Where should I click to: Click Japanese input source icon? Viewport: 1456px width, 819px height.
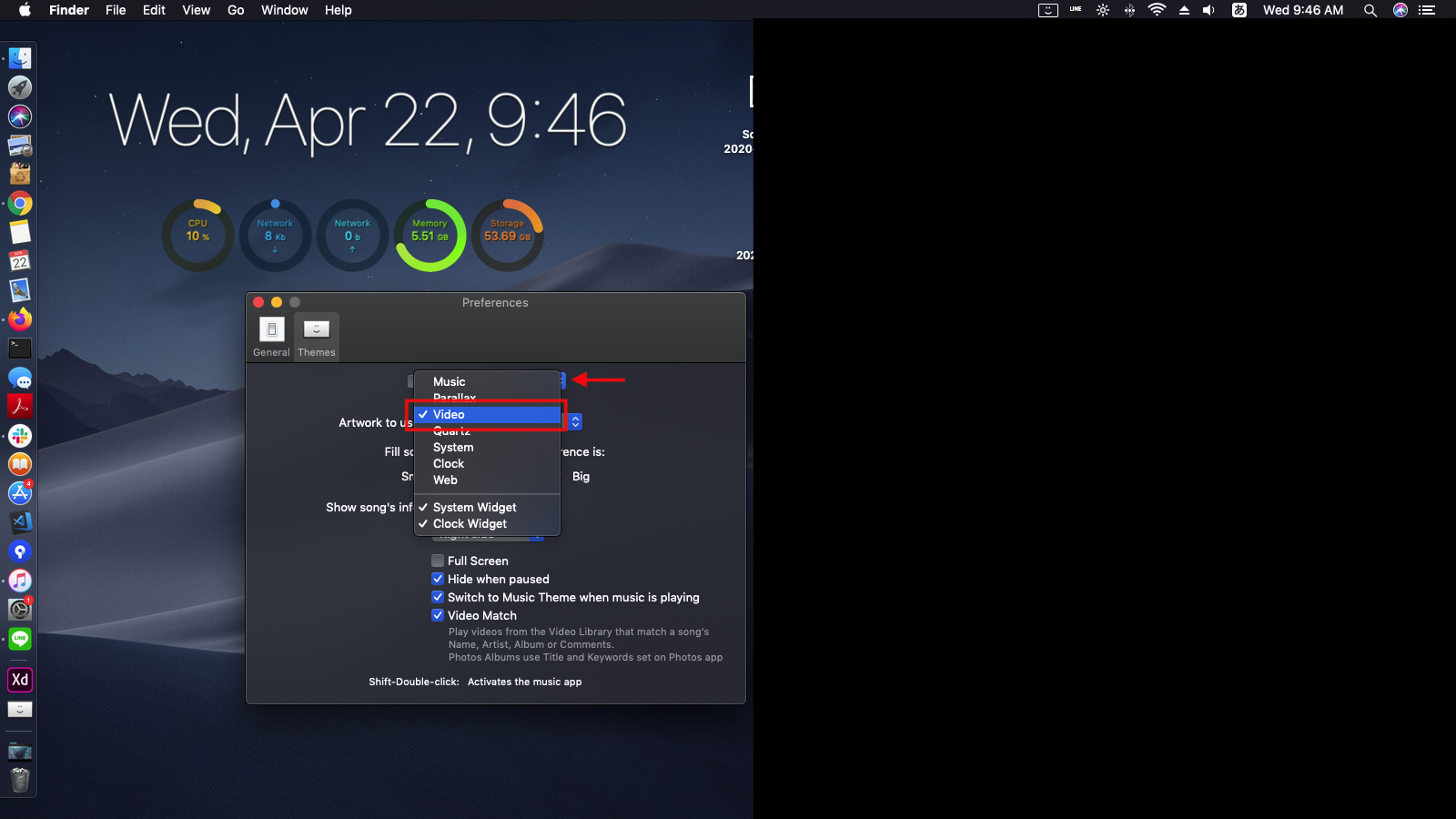tap(1239, 10)
